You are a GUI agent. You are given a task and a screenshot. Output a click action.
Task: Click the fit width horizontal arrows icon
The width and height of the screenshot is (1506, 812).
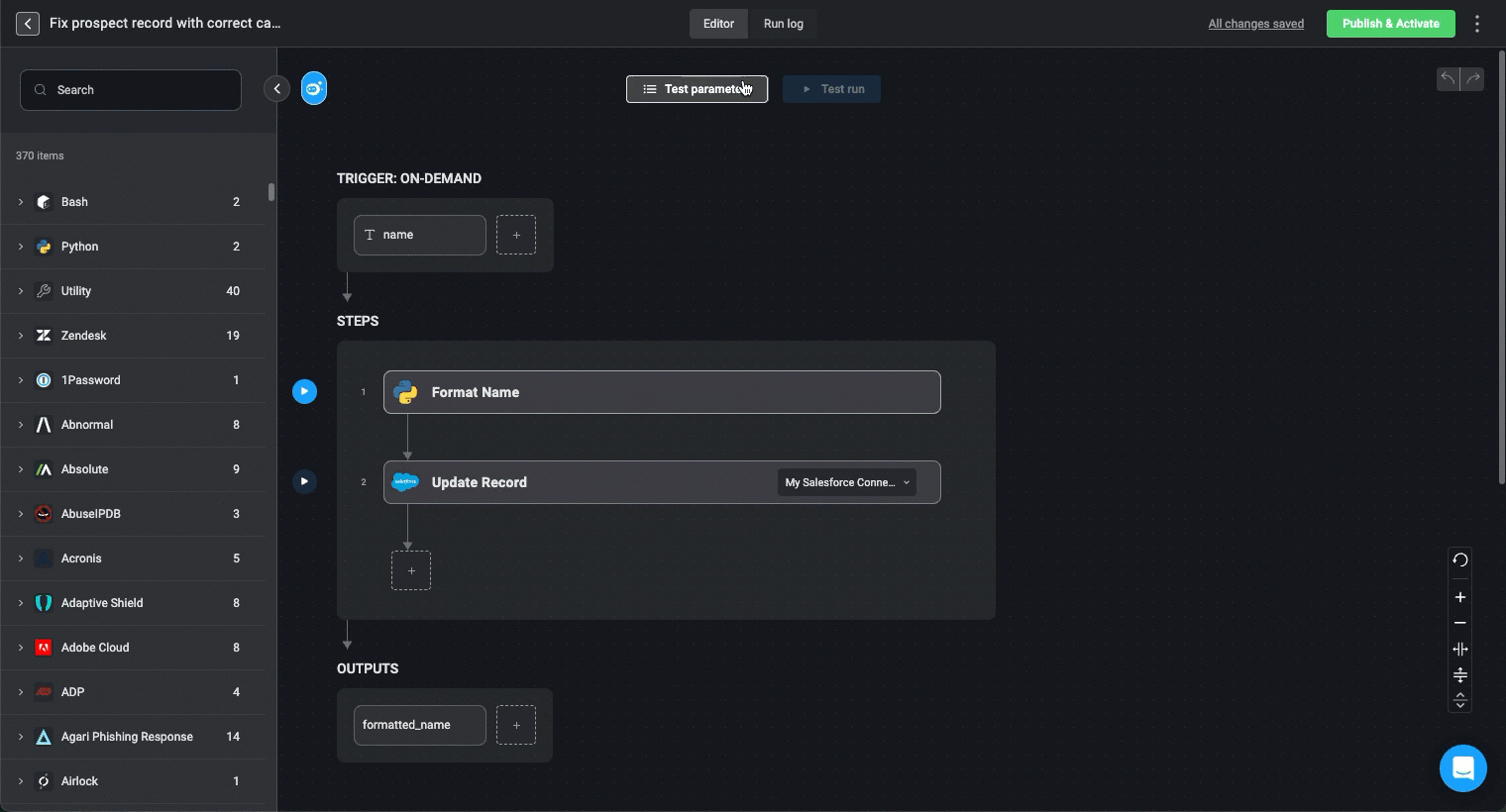tap(1460, 650)
